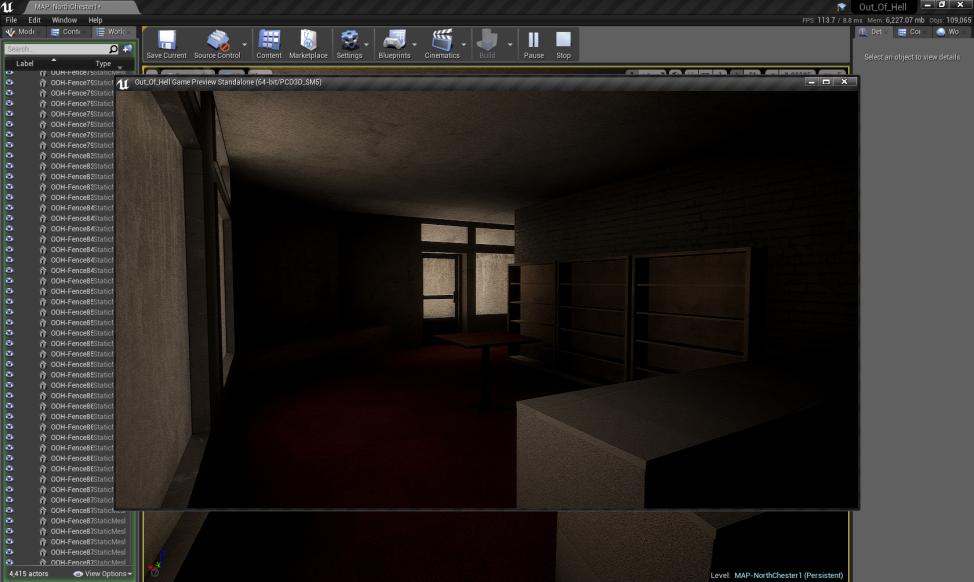Click the Save Current toolbar icon
The height and width of the screenshot is (582, 974).
pos(166,43)
